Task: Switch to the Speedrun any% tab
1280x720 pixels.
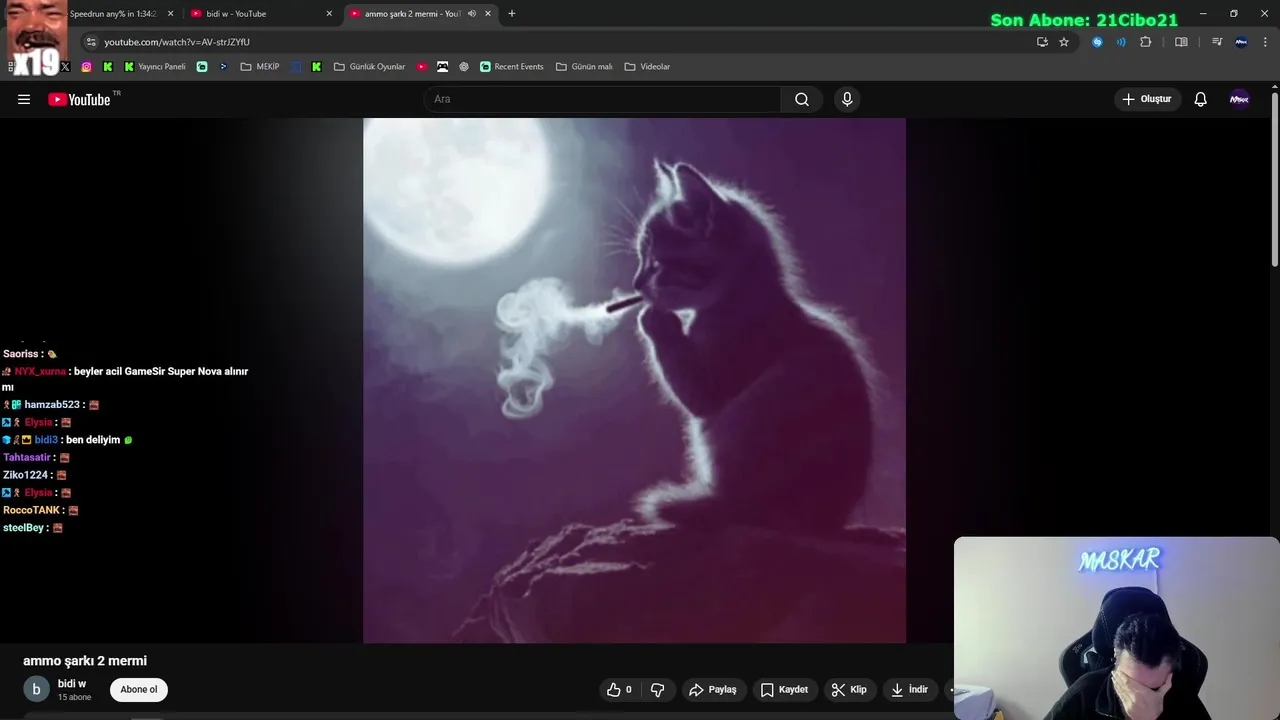Action: pyautogui.click(x=113, y=14)
